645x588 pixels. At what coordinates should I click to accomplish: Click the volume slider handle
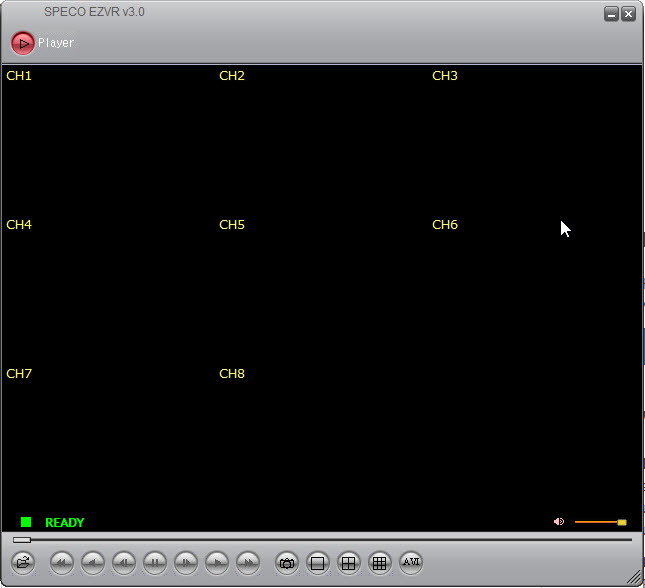tap(622, 522)
